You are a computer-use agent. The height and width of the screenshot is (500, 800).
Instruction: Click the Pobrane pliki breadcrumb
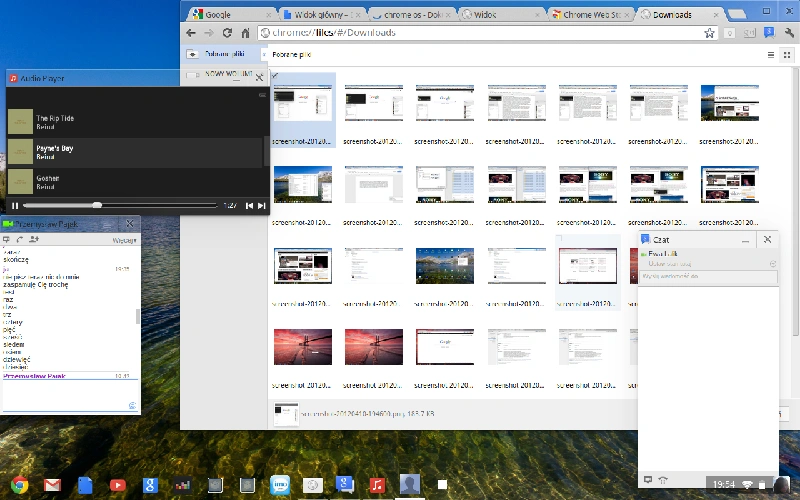click(291, 55)
